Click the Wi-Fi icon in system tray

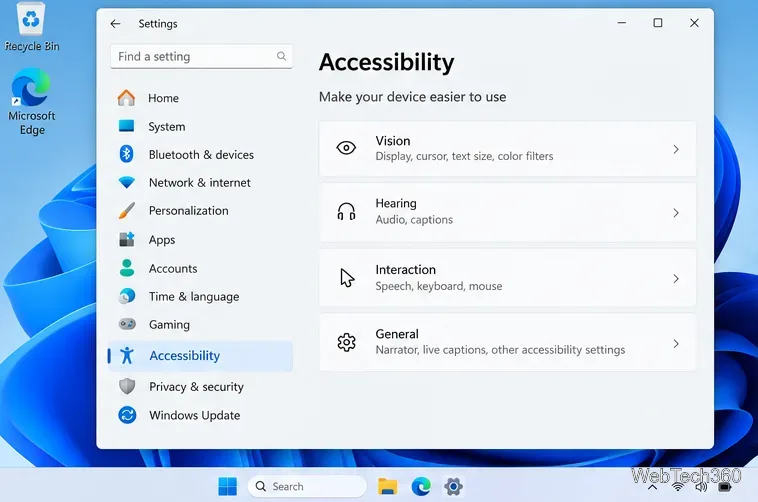coord(678,487)
